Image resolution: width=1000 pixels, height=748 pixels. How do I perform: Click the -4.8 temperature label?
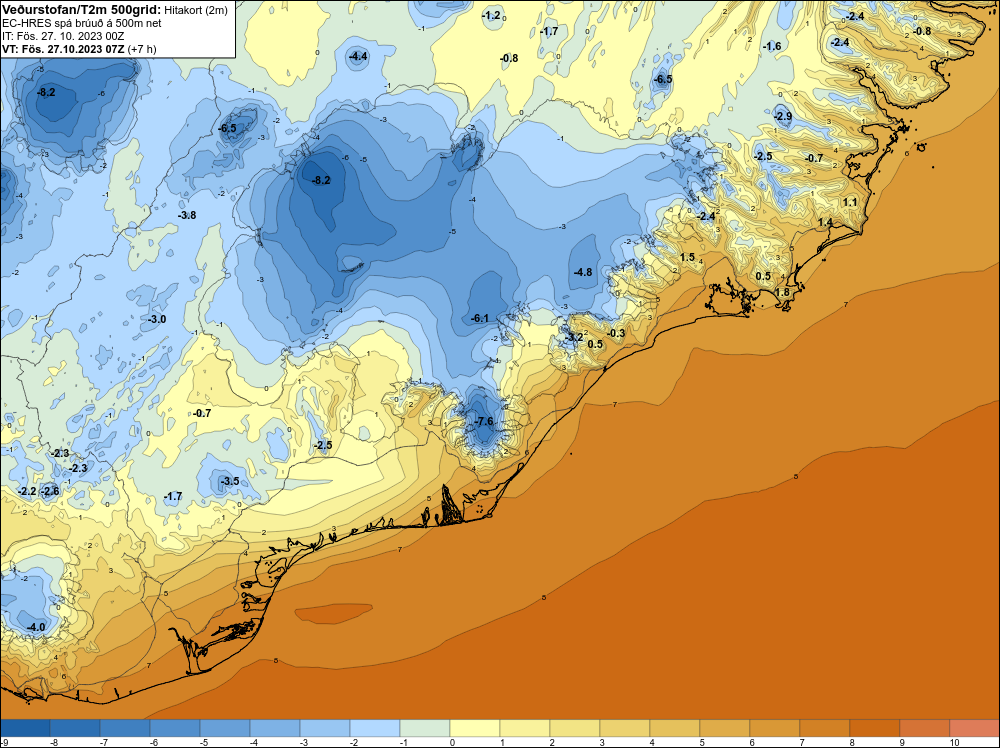[583, 272]
